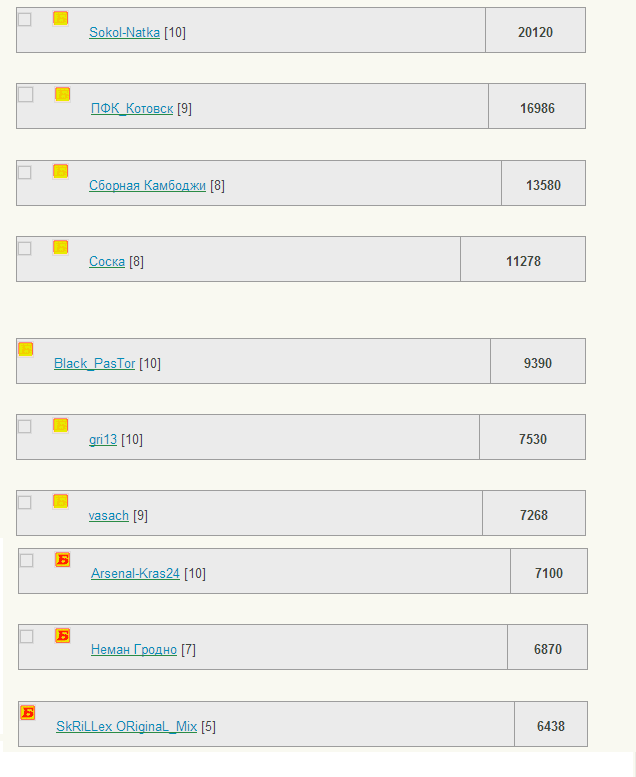
Task: Click yellow Б icon above Black_PasTor
Action: [x=26, y=349]
